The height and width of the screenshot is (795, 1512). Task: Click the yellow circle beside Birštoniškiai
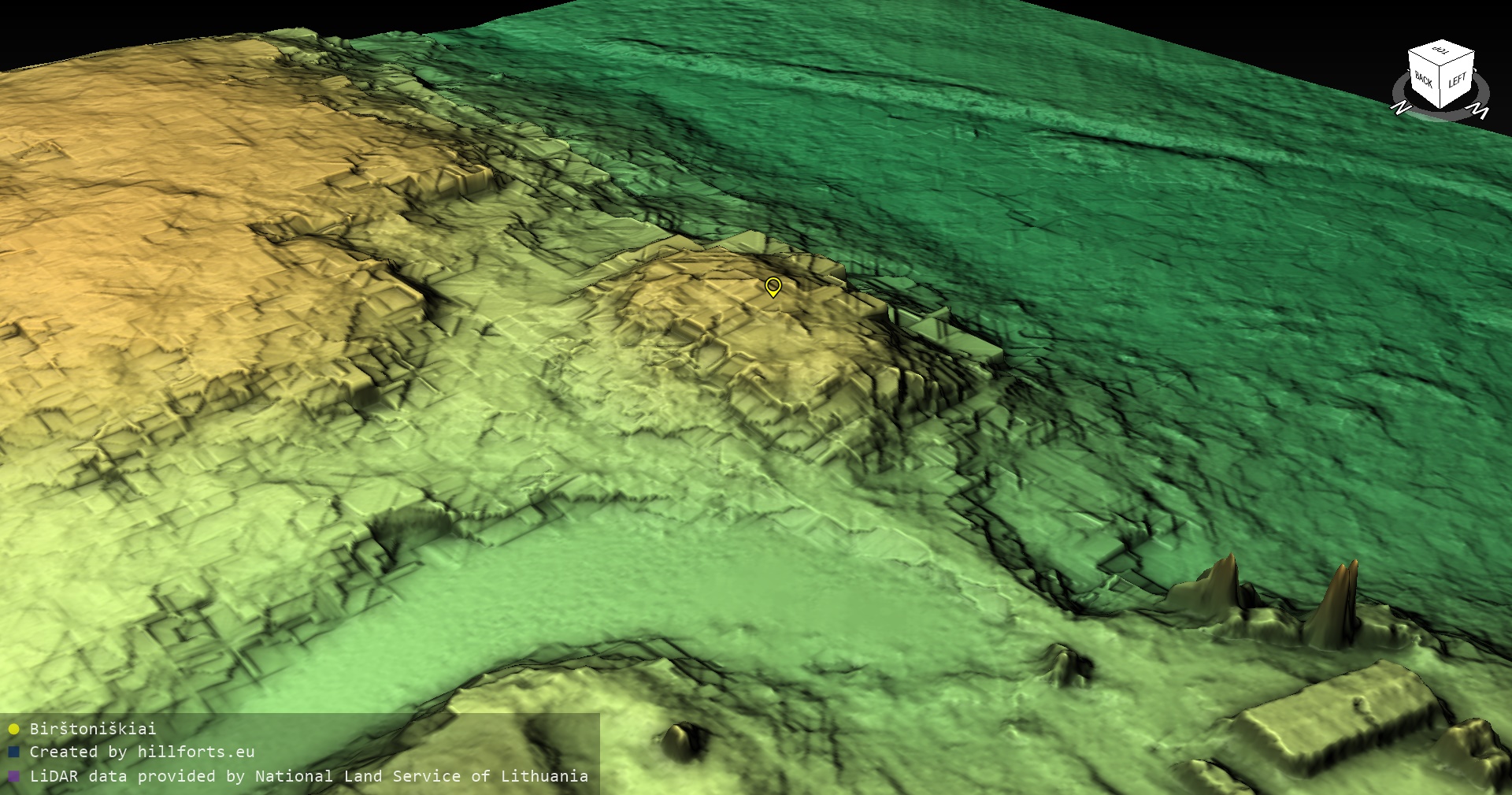[13, 729]
